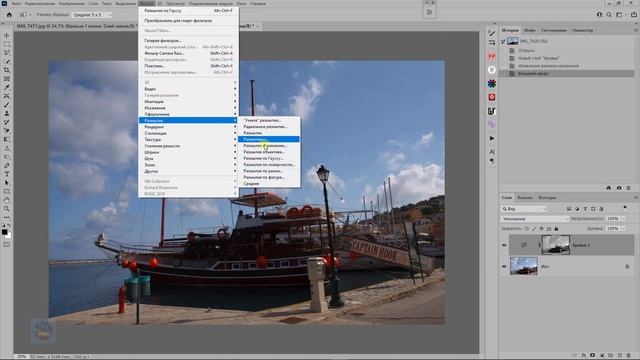Select the Move tool
Image resolution: width=640 pixels, height=360 pixels.
(x=7, y=36)
